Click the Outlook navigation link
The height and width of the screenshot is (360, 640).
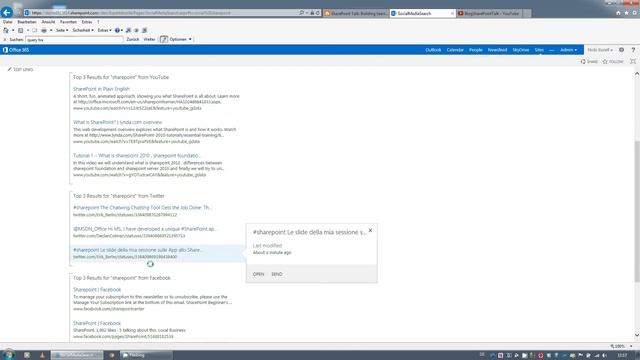point(433,50)
